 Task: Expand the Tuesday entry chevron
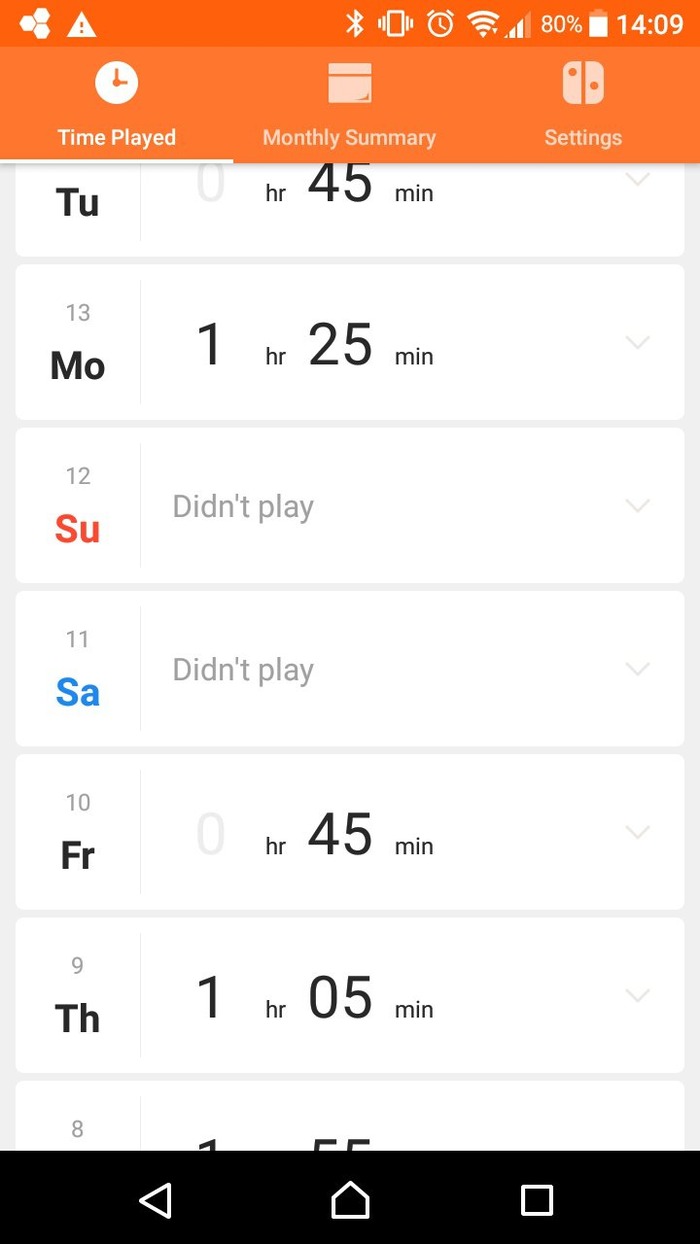637,179
